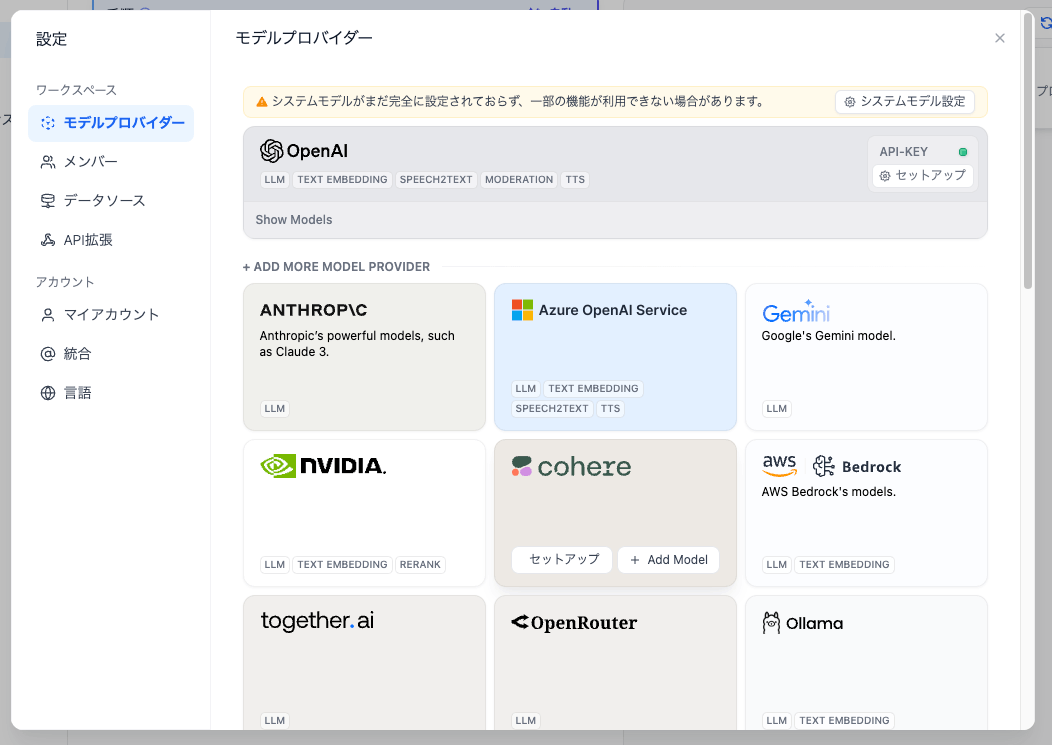The width and height of the screenshot is (1052, 745).
Task: Click the システムモデル設定 button
Action: pyautogui.click(x=904, y=101)
